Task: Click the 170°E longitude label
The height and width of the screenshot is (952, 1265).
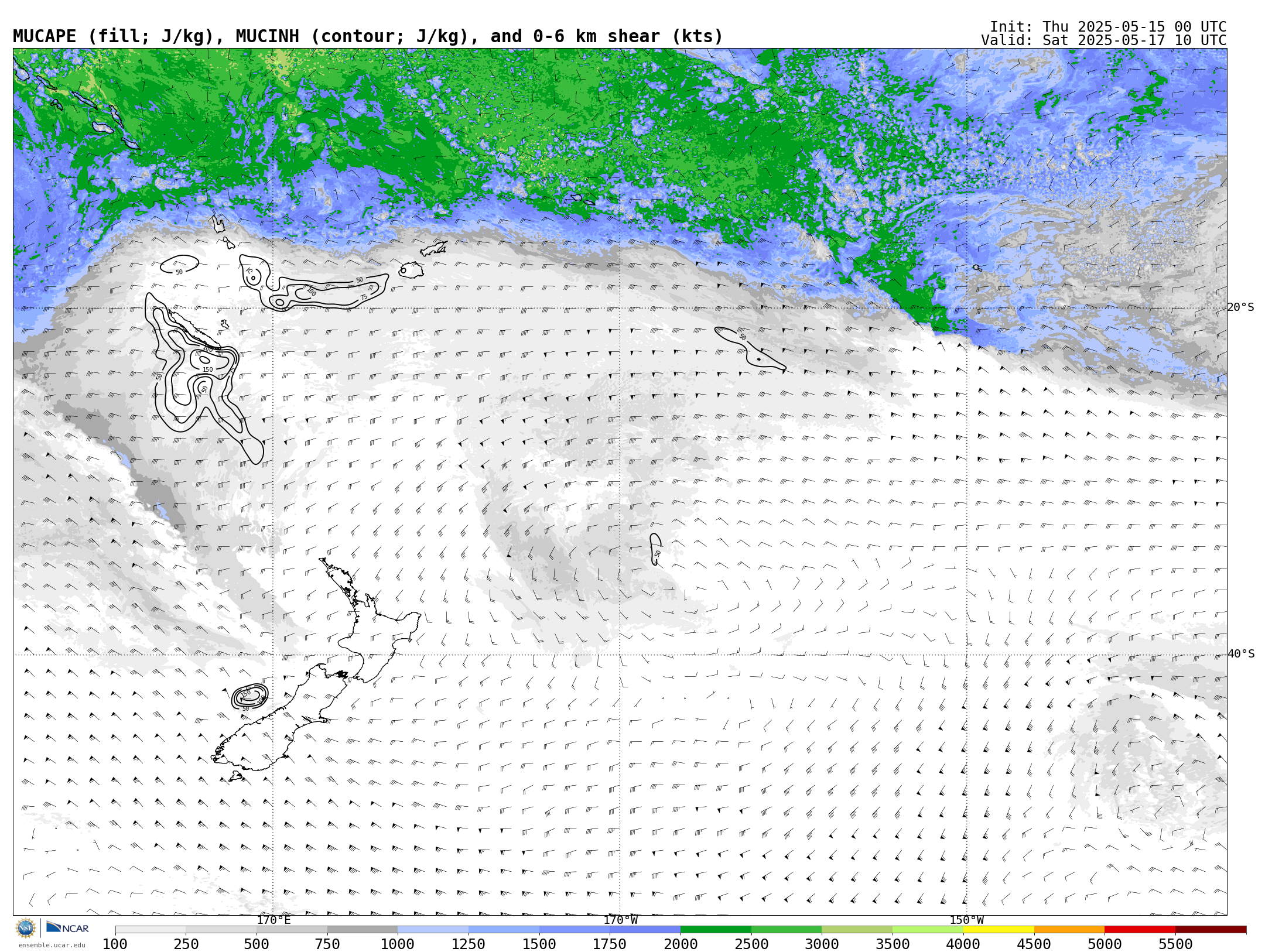Action: click(273, 920)
